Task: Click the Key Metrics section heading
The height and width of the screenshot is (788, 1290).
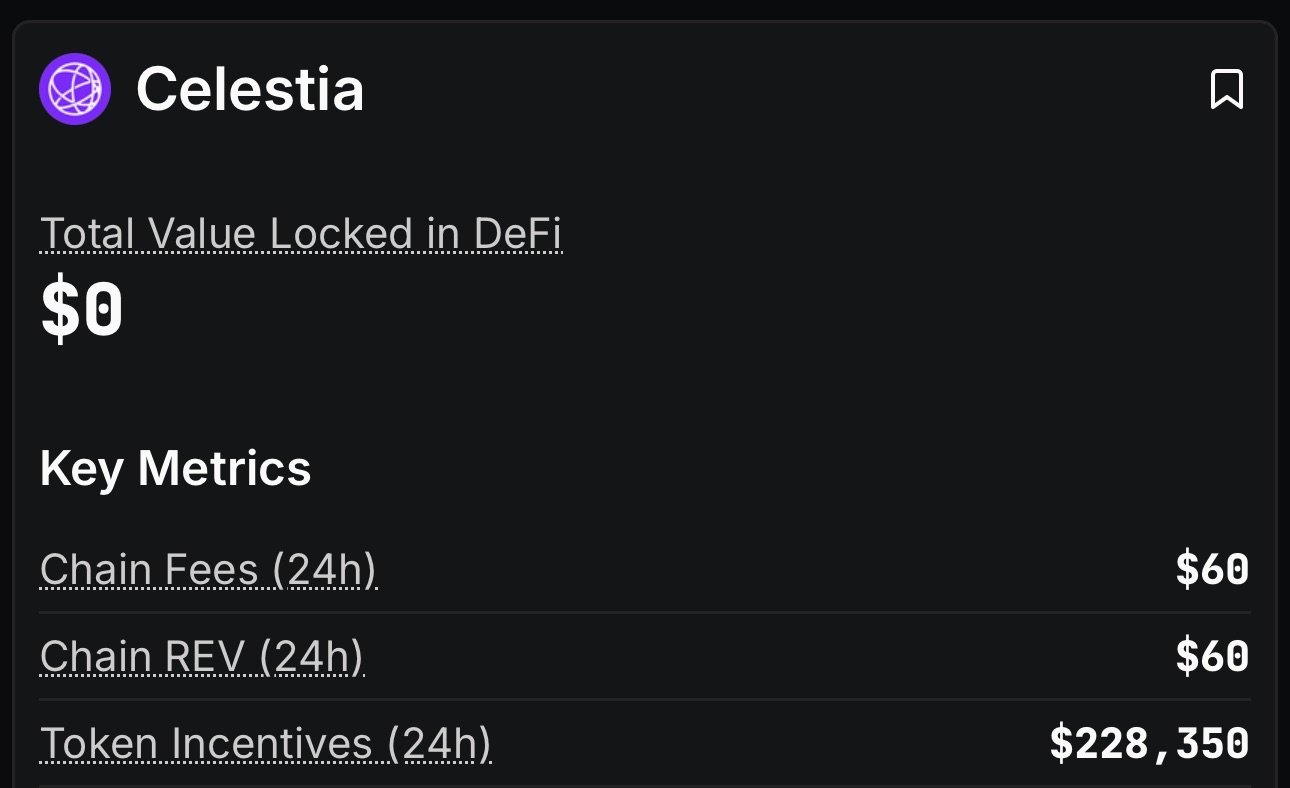Action: (x=176, y=468)
